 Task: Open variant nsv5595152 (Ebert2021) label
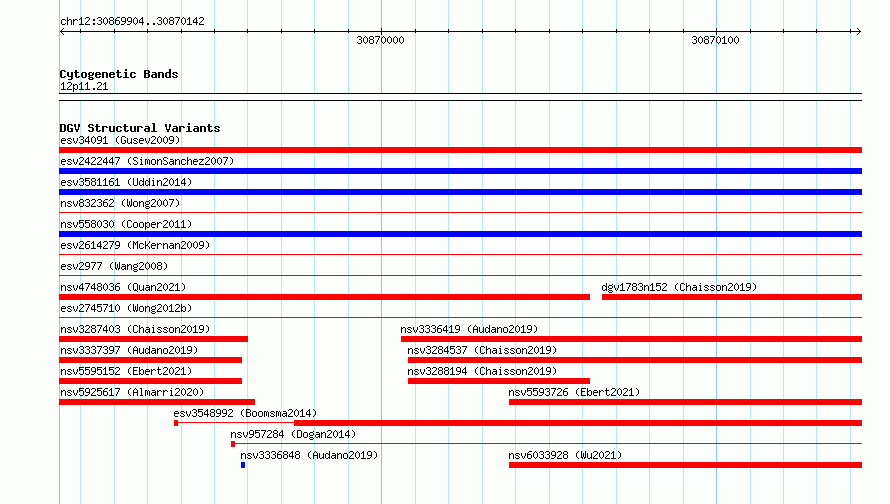(126, 371)
